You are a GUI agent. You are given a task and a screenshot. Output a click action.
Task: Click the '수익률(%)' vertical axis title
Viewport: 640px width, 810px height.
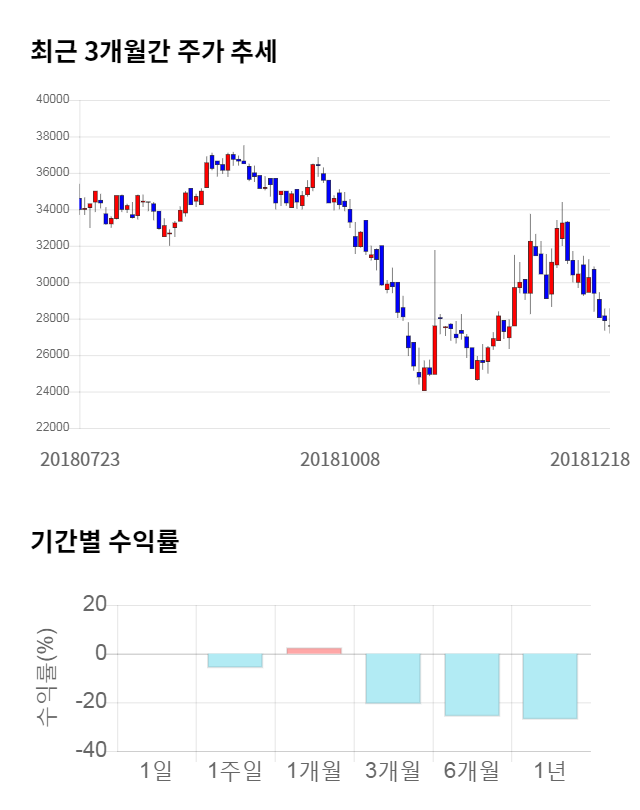pos(46,678)
